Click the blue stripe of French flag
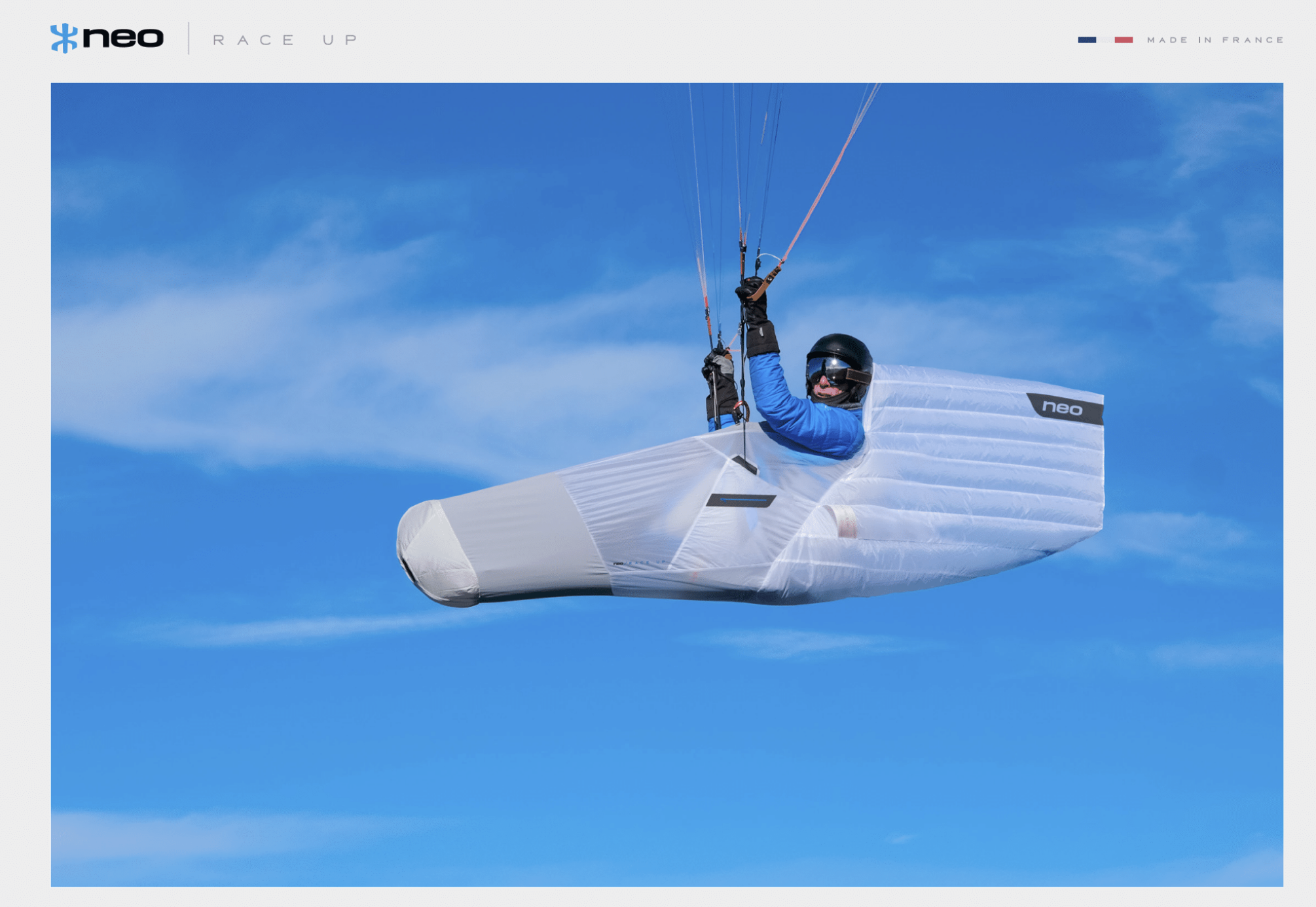1316x907 pixels. [1087, 40]
